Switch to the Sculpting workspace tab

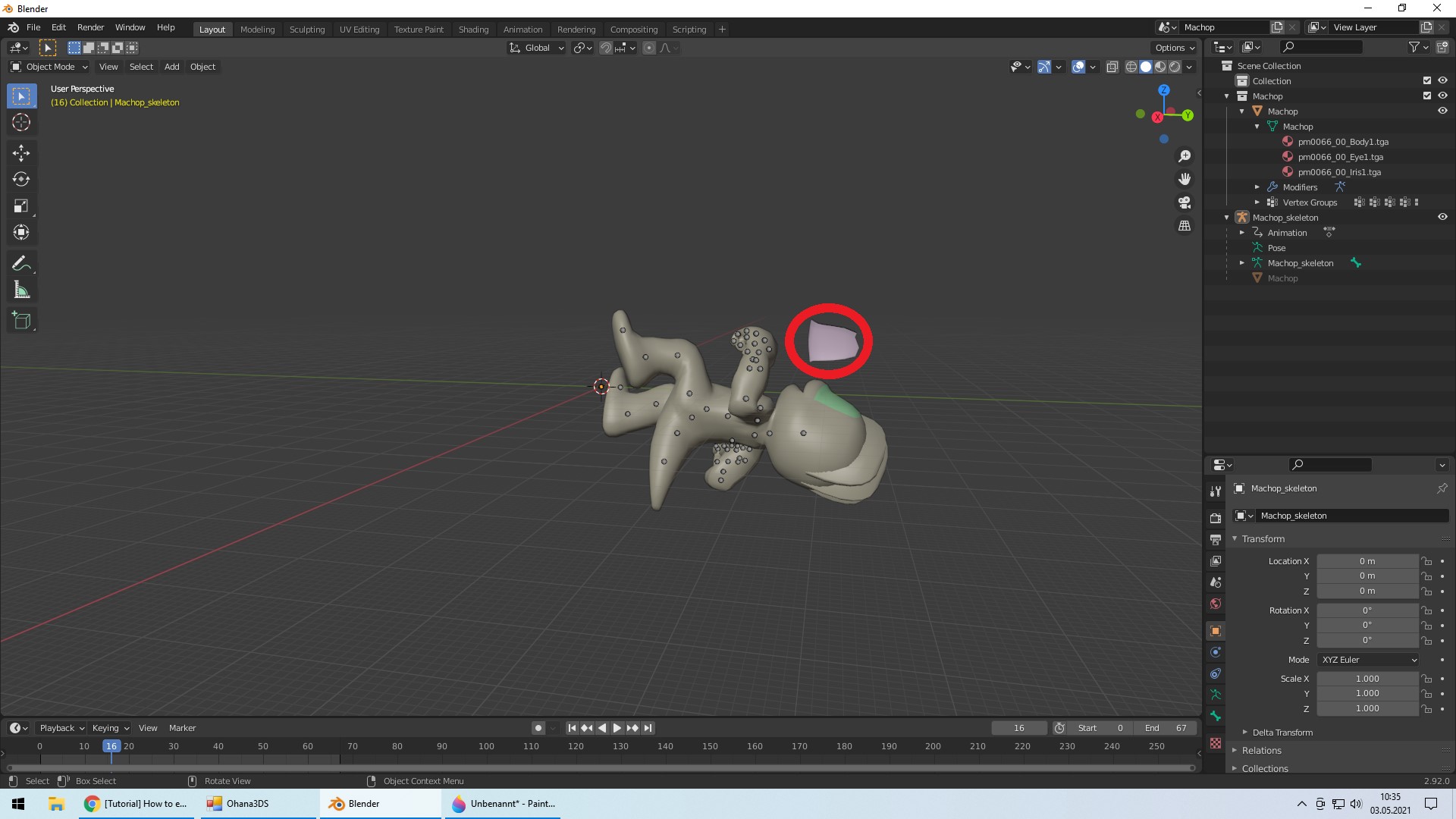click(307, 30)
